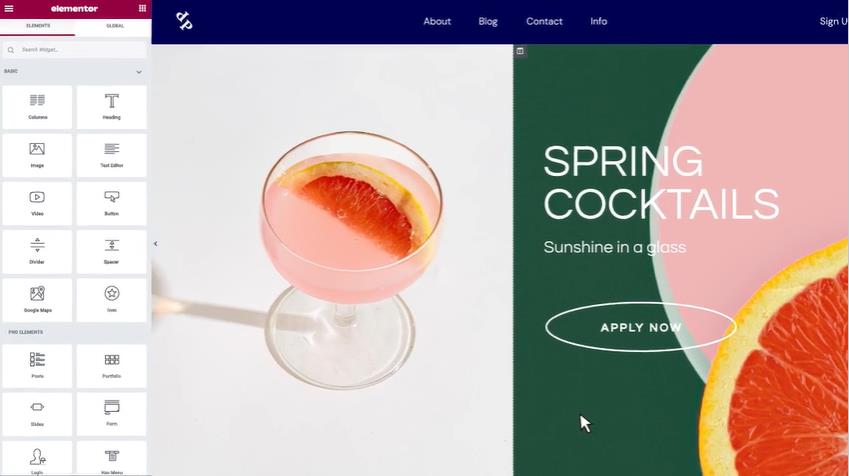This screenshot has width=849, height=476.
Task: Select the Posts pro widget
Action: pyautogui.click(x=37, y=366)
